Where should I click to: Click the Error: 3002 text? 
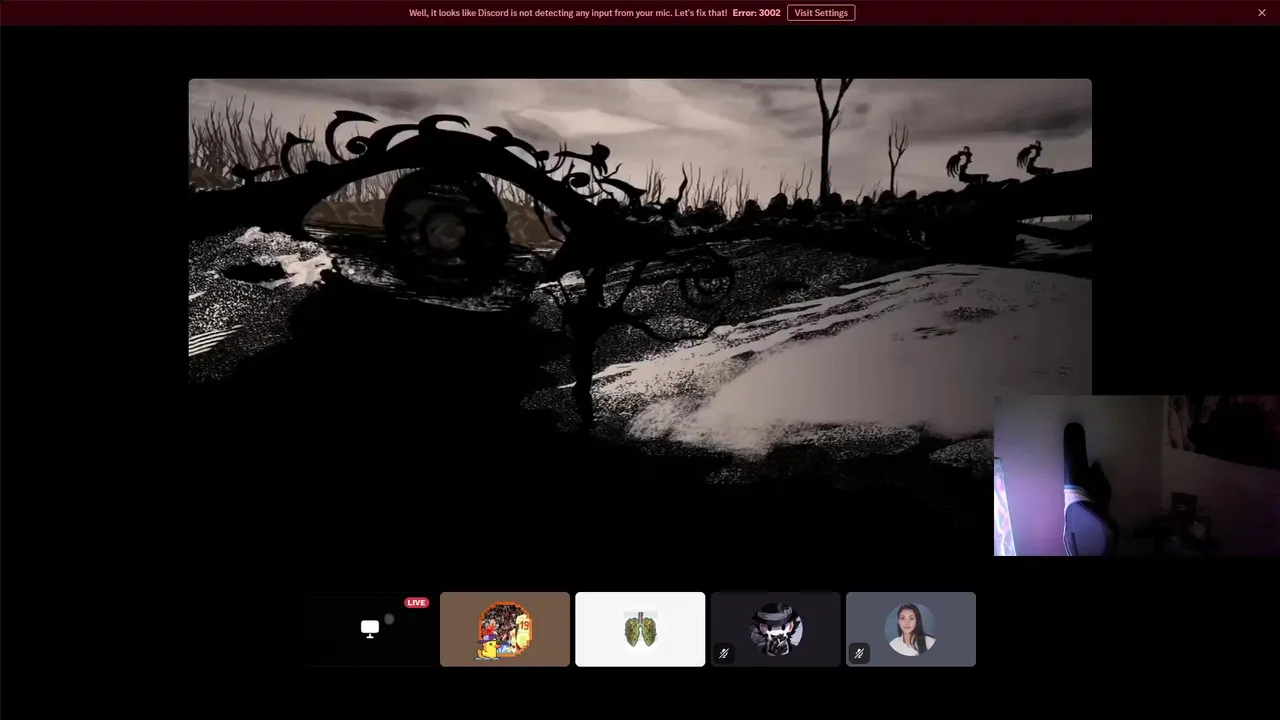[x=756, y=13]
